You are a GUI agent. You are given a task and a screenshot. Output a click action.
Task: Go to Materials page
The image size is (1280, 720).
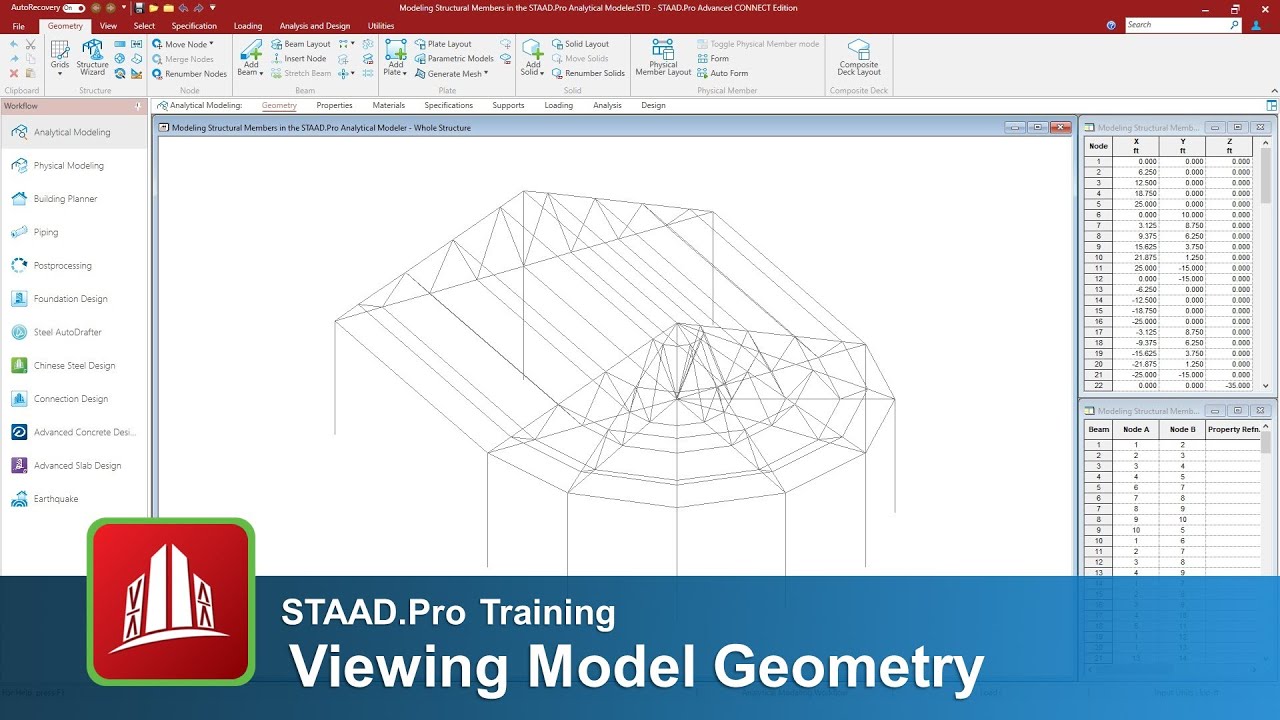pyautogui.click(x=389, y=105)
